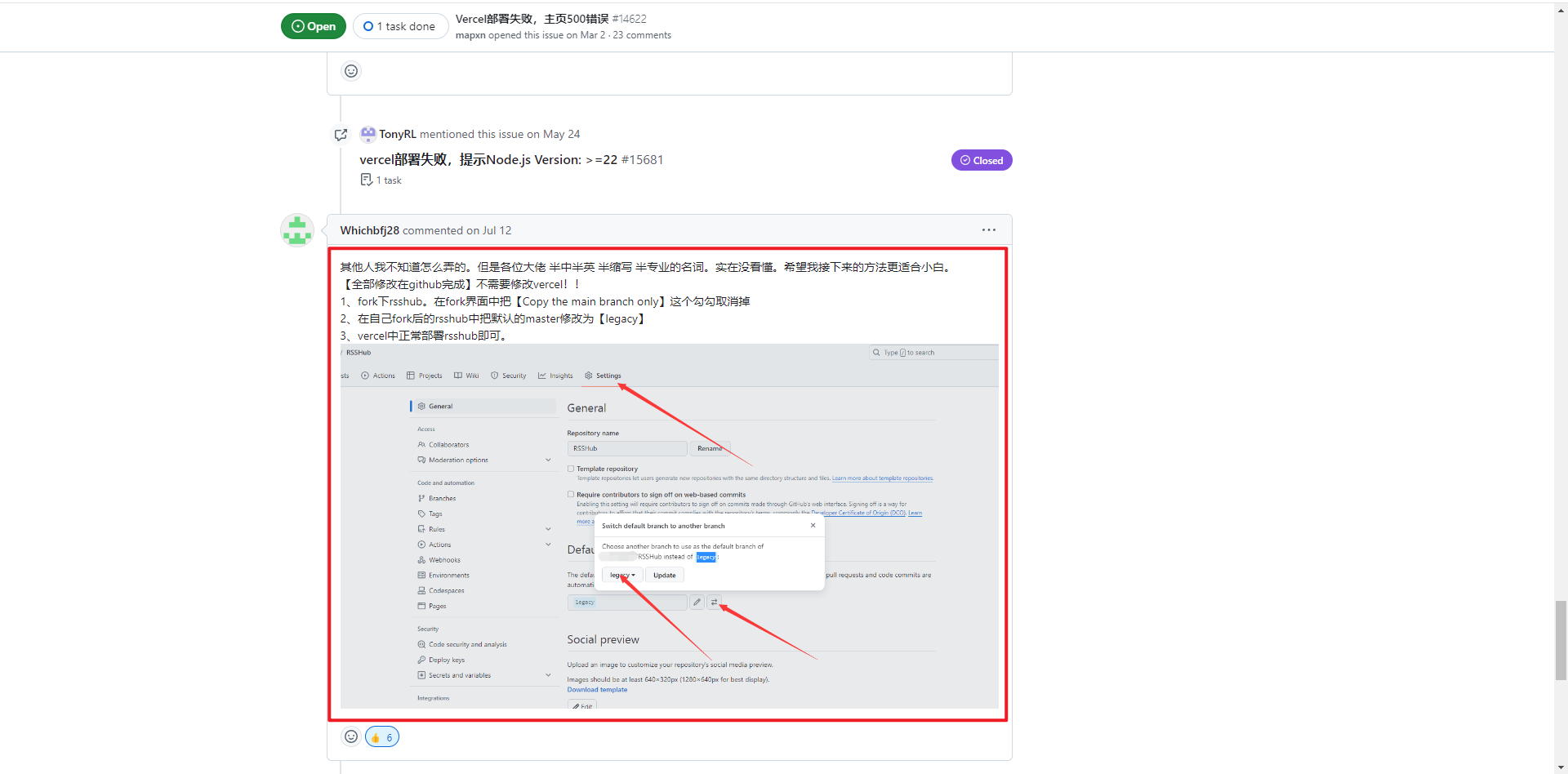
Task: Open referenced issue #15681 about Node.js version
Action: (x=511, y=160)
